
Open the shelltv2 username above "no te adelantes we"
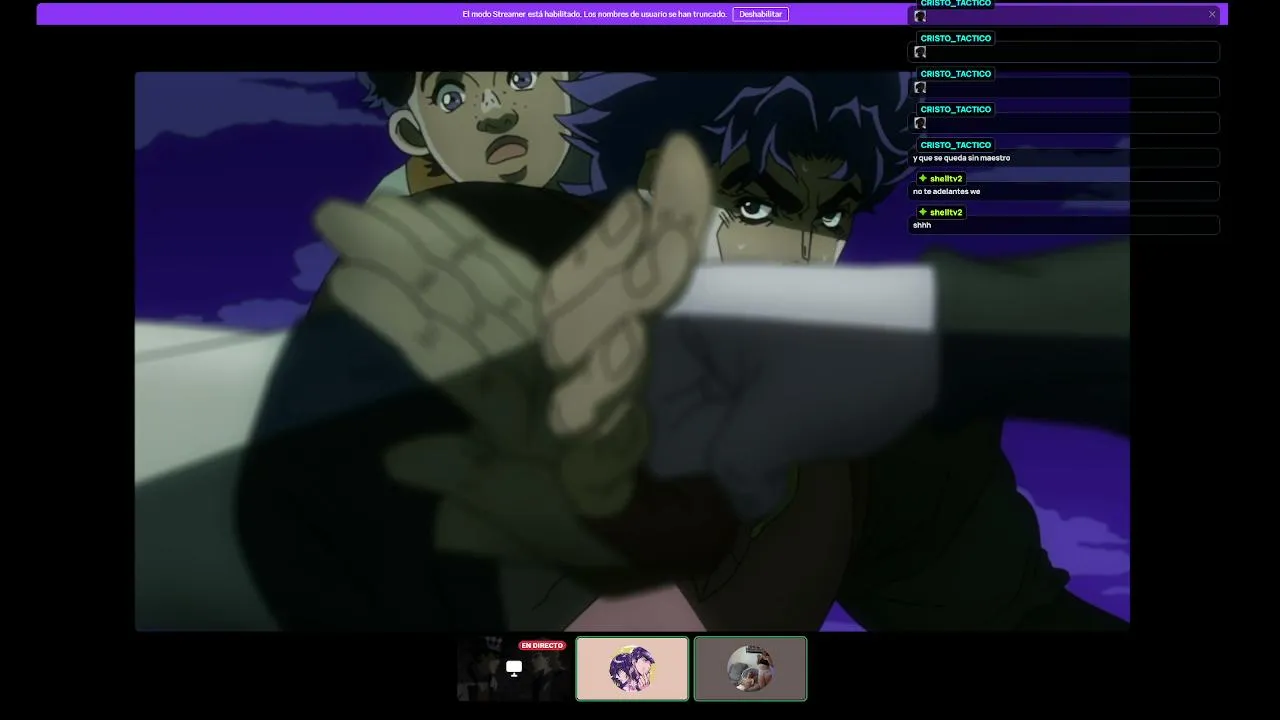(946, 179)
